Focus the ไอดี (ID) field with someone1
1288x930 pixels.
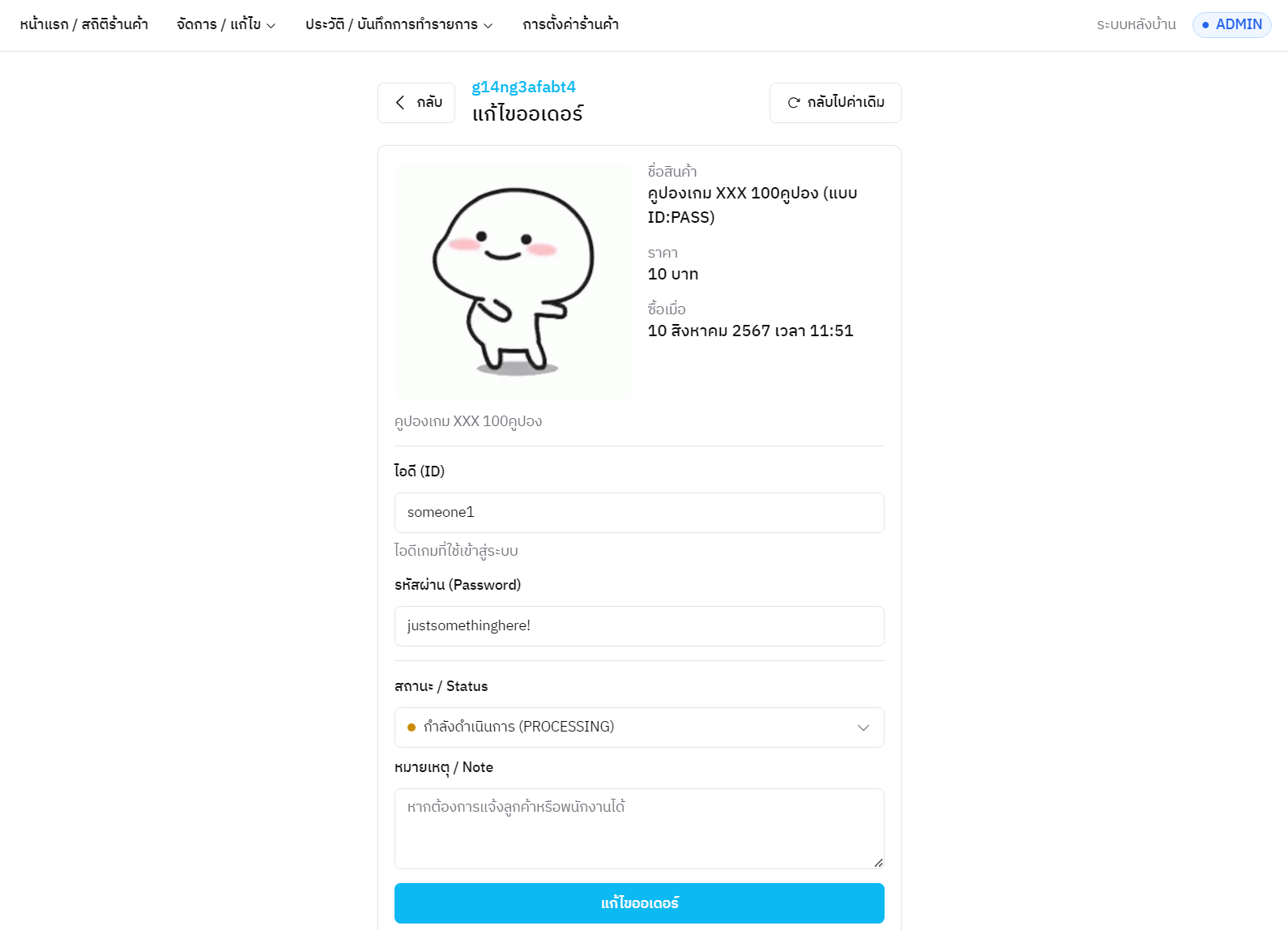tap(639, 513)
